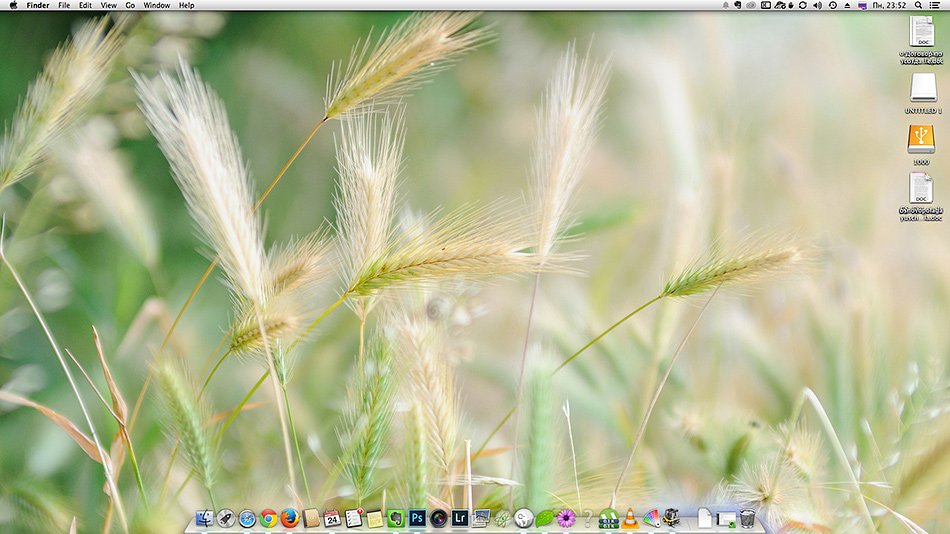Open the color fan swatch app in Dock

pos(651,518)
